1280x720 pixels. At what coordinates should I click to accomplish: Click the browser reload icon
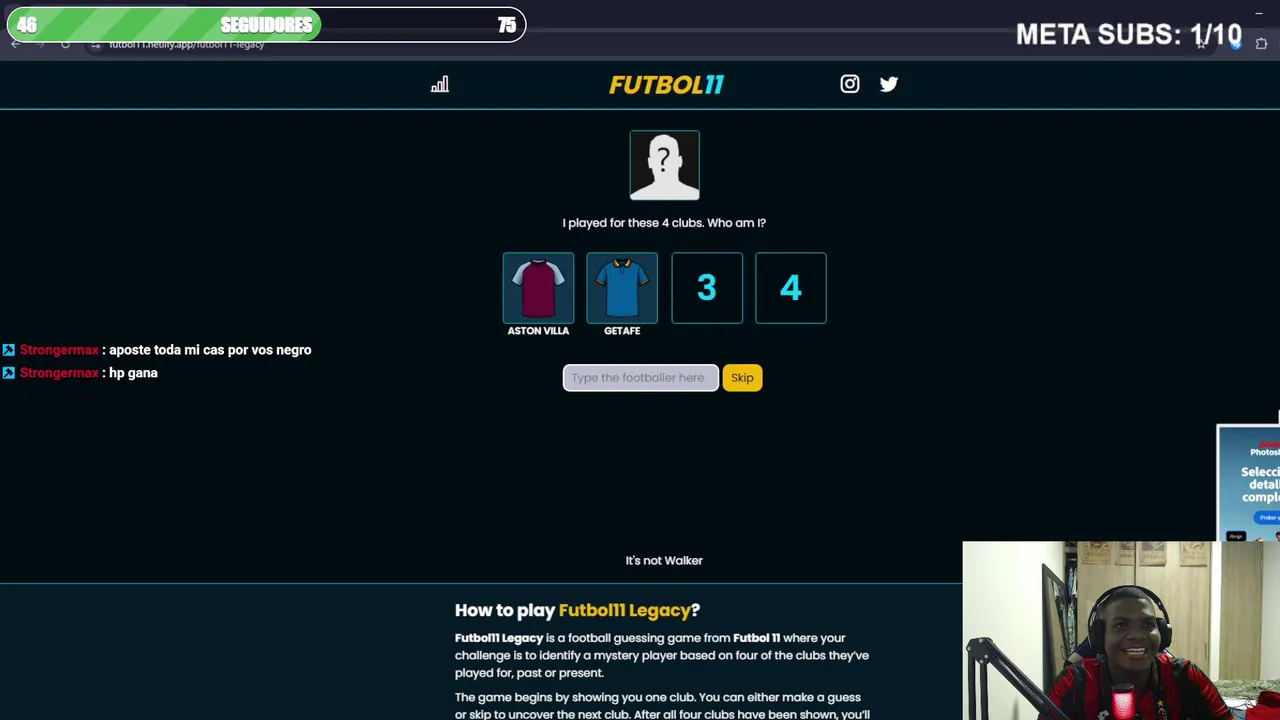65,45
